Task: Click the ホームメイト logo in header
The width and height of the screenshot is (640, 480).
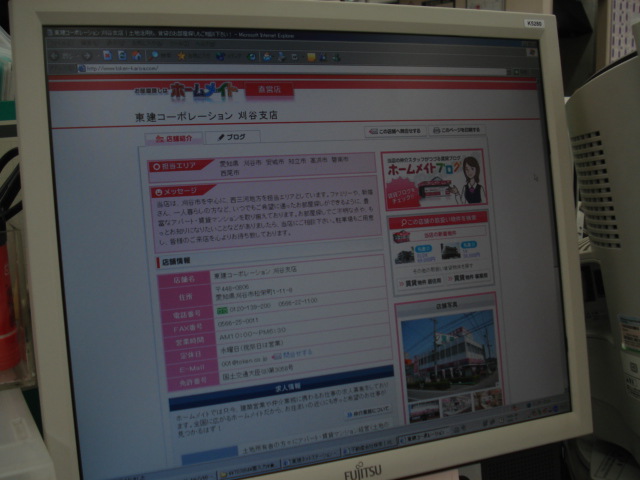Action: click(x=204, y=91)
